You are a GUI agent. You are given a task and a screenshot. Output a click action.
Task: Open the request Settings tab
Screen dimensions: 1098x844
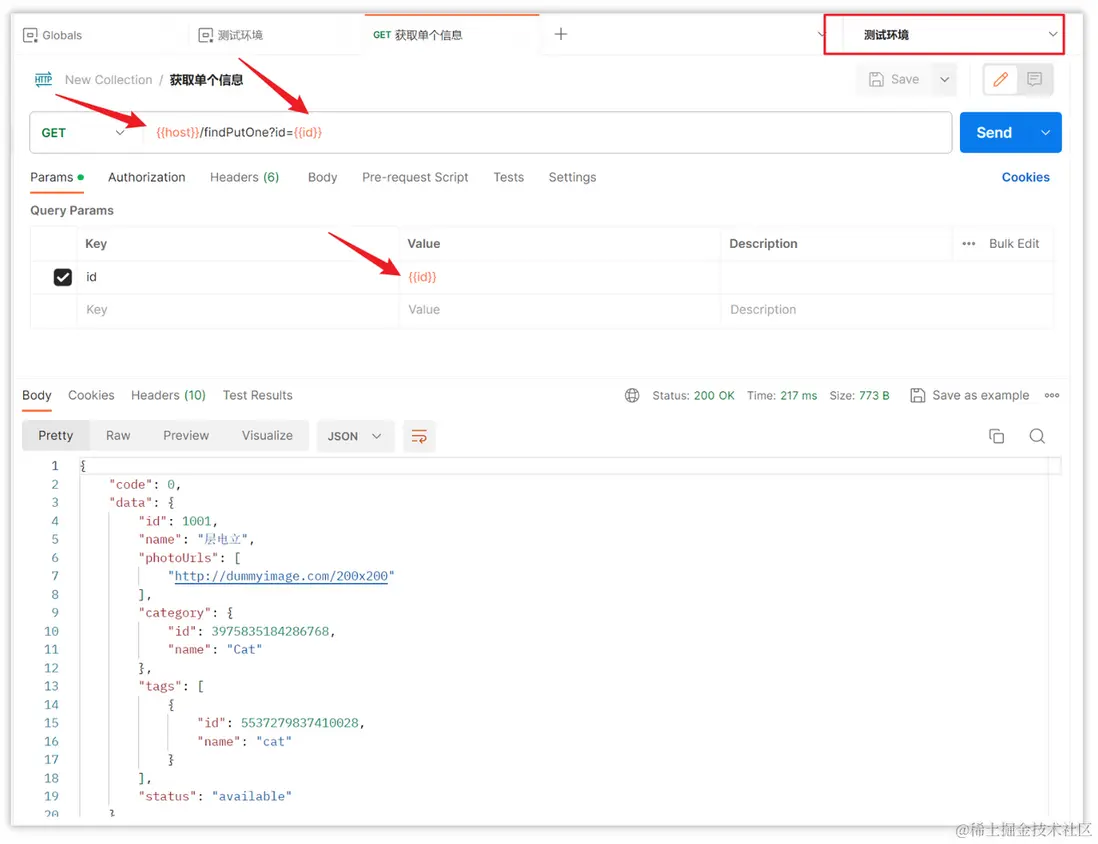(x=572, y=177)
